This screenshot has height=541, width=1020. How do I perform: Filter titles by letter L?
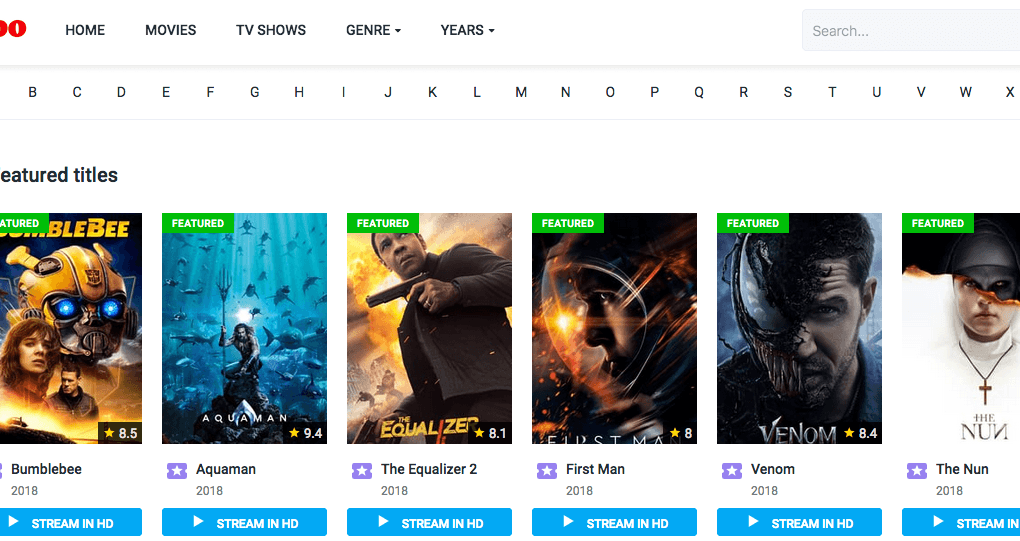coord(477,92)
